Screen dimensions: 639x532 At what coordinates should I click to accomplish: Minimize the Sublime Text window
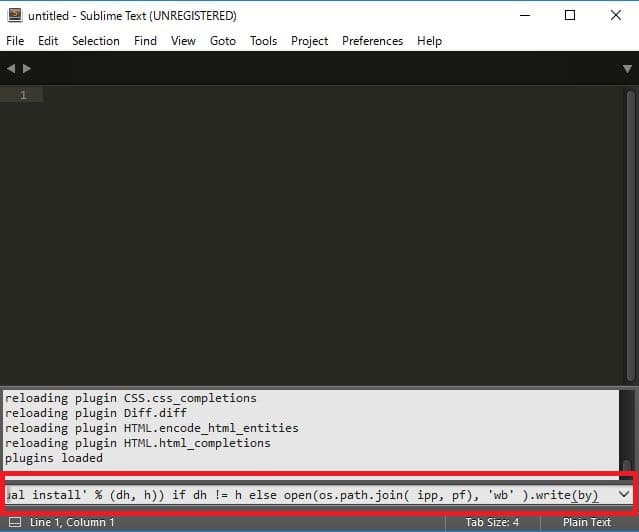[525, 15]
